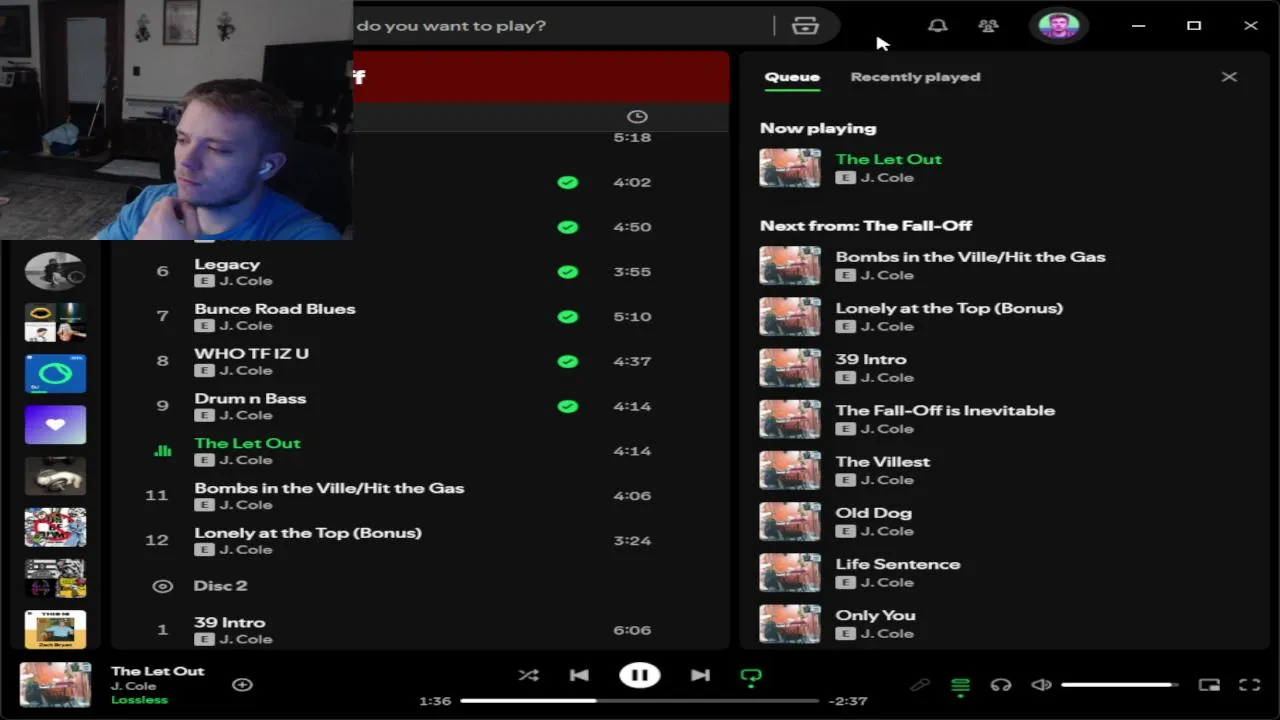This screenshot has width=1280, height=720.
Task: Pause the current song
Action: (x=640, y=675)
